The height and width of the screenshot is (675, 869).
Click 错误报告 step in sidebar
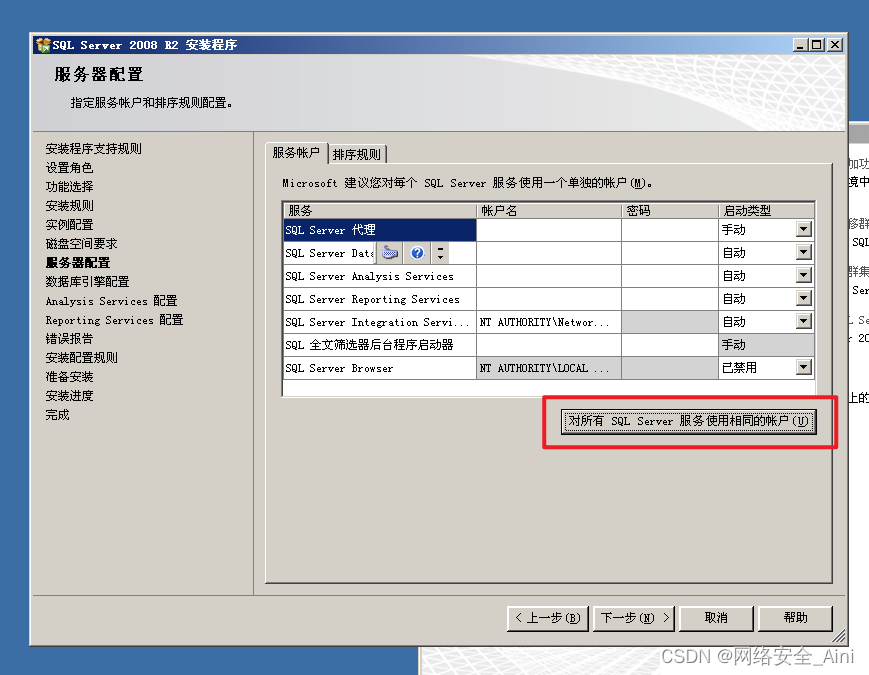tap(69, 339)
